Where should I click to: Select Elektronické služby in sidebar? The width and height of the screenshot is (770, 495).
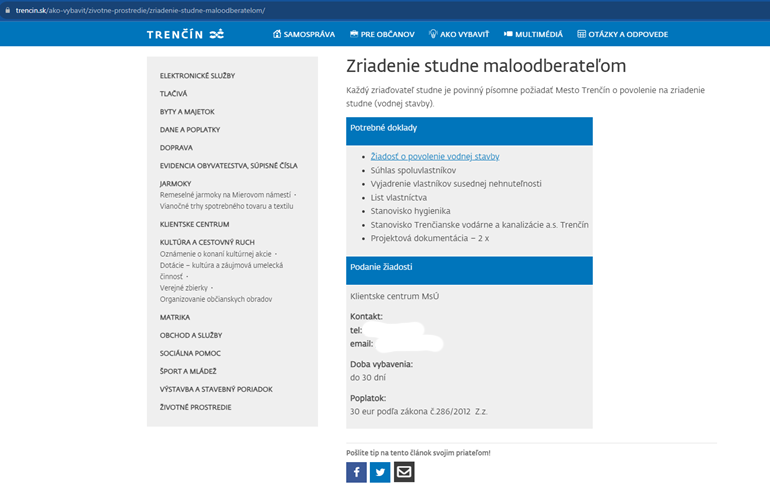pyautogui.click(x=197, y=76)
